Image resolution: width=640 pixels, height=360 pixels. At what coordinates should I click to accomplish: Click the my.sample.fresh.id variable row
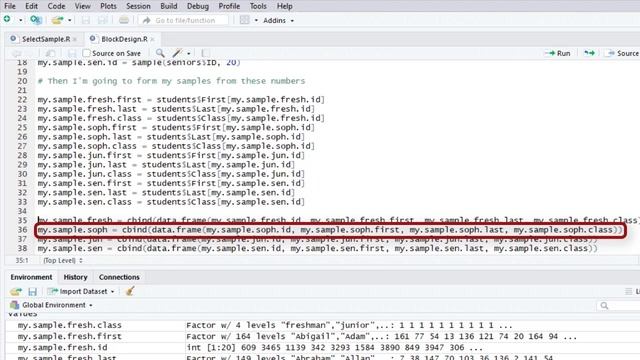coord(322,347)
